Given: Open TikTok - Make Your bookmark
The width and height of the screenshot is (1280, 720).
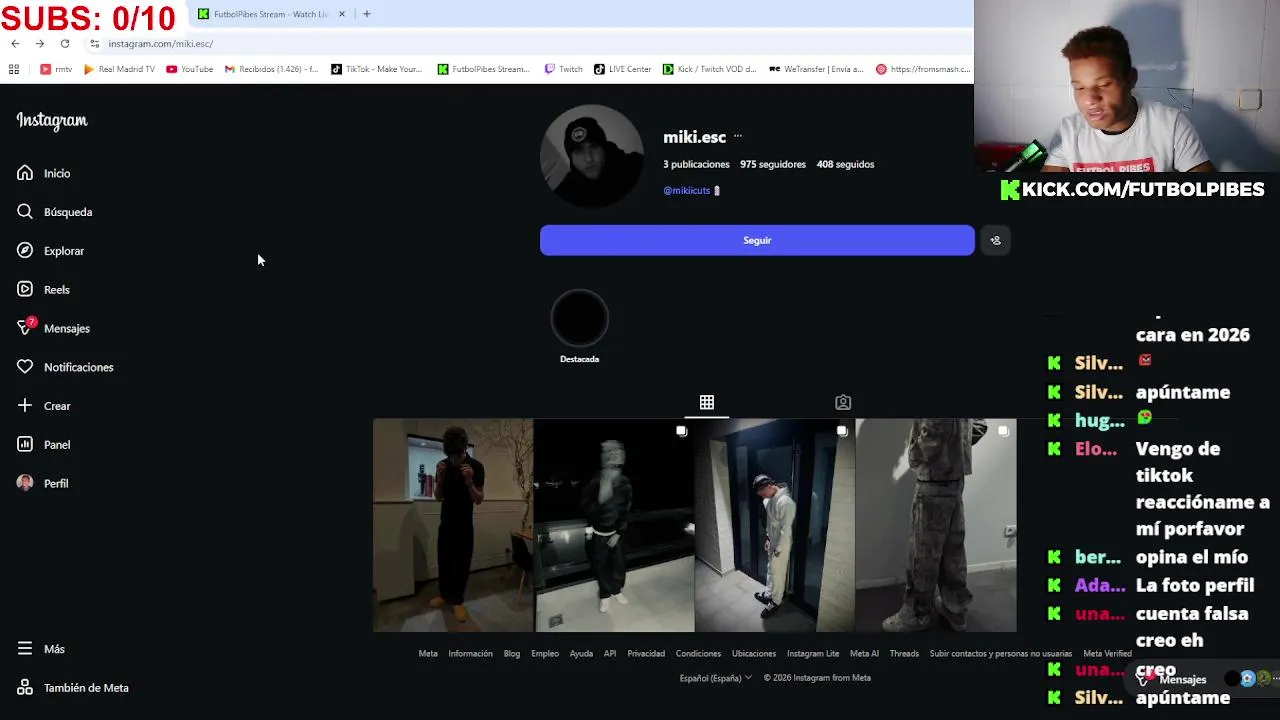Looking at the screenshot, I should pyautogui.click(x=377, y=69).
